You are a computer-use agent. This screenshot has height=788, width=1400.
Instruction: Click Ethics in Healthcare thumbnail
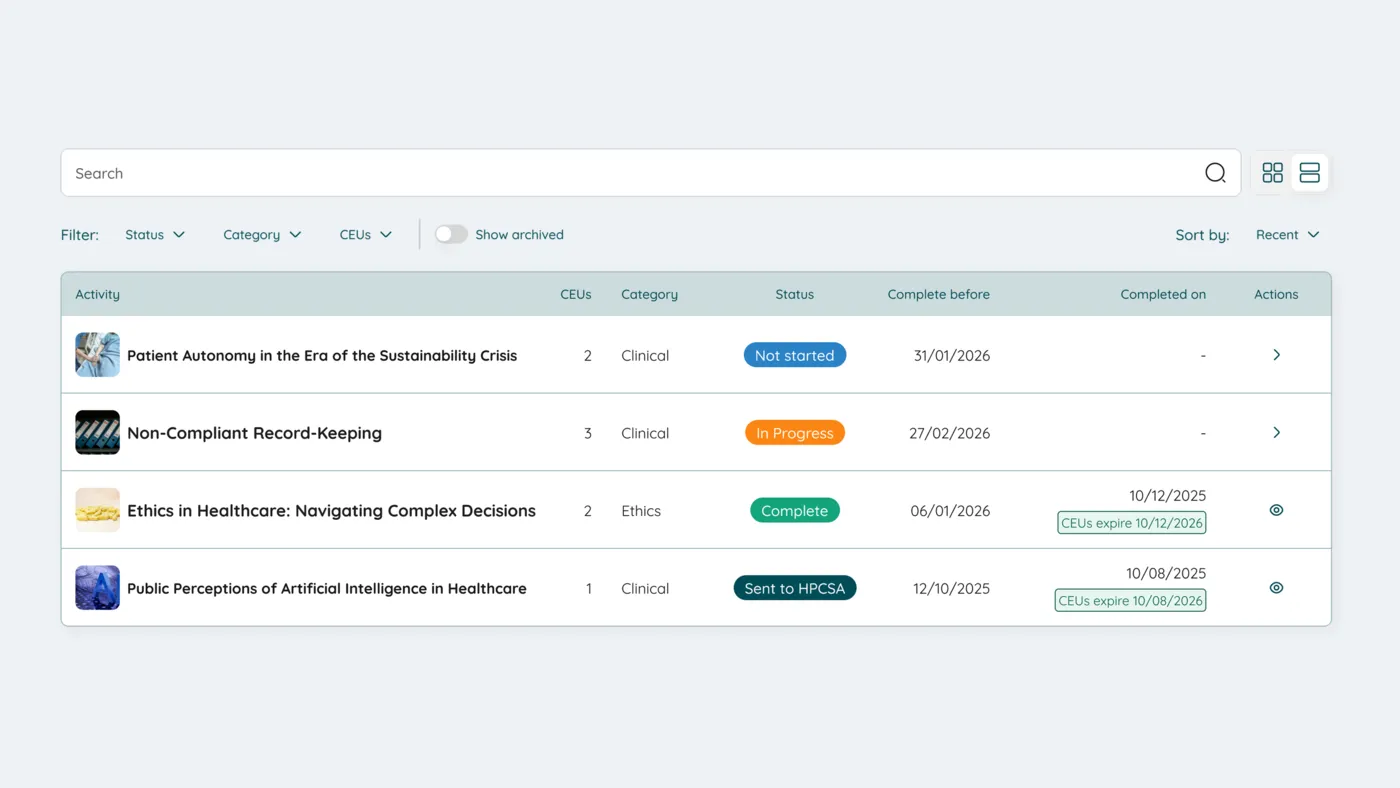(x=97, y=510)
